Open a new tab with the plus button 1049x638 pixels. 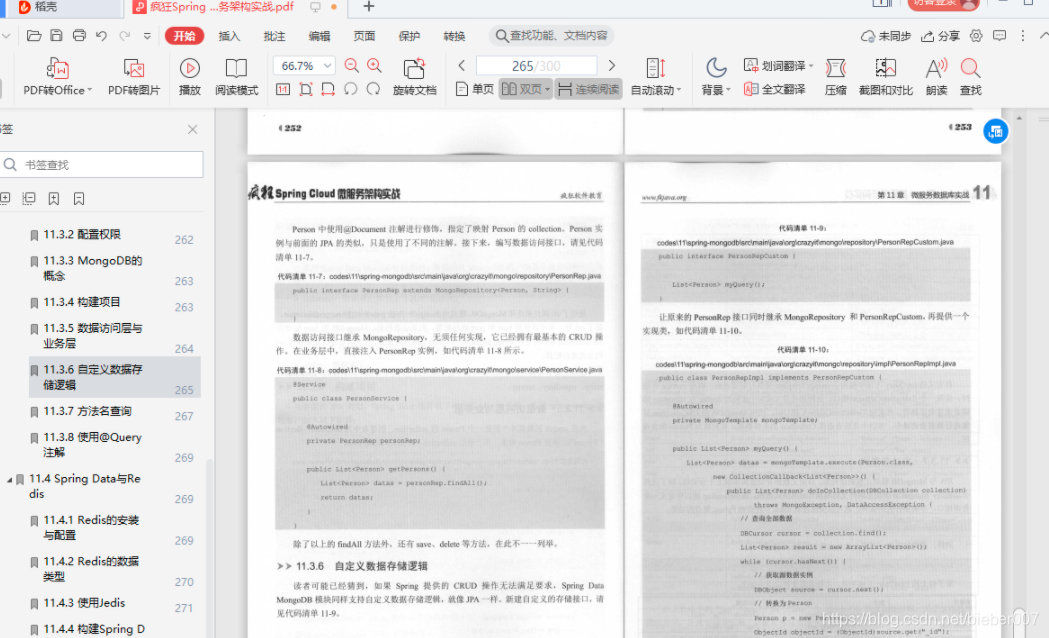[x=369, y=7]
